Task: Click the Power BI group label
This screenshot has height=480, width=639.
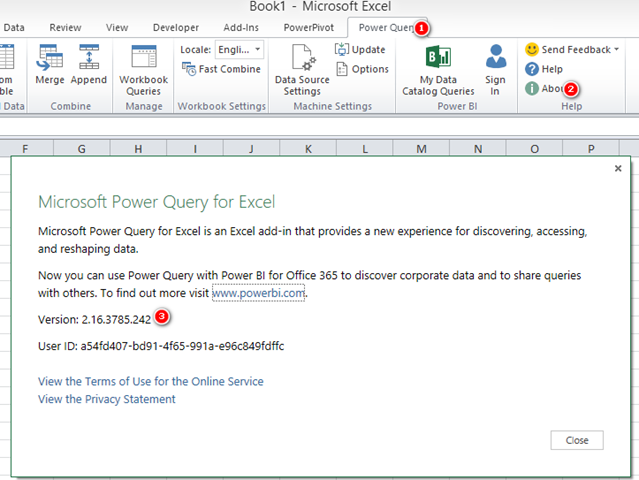Action: coord(457,106)
